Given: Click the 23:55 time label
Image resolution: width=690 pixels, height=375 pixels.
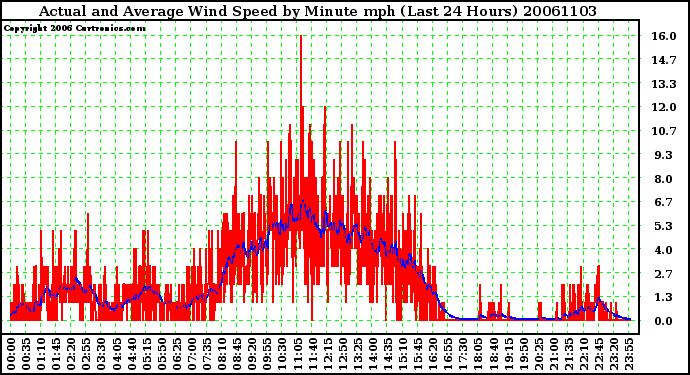Looking at the screenshot, I should pos(629,354).
